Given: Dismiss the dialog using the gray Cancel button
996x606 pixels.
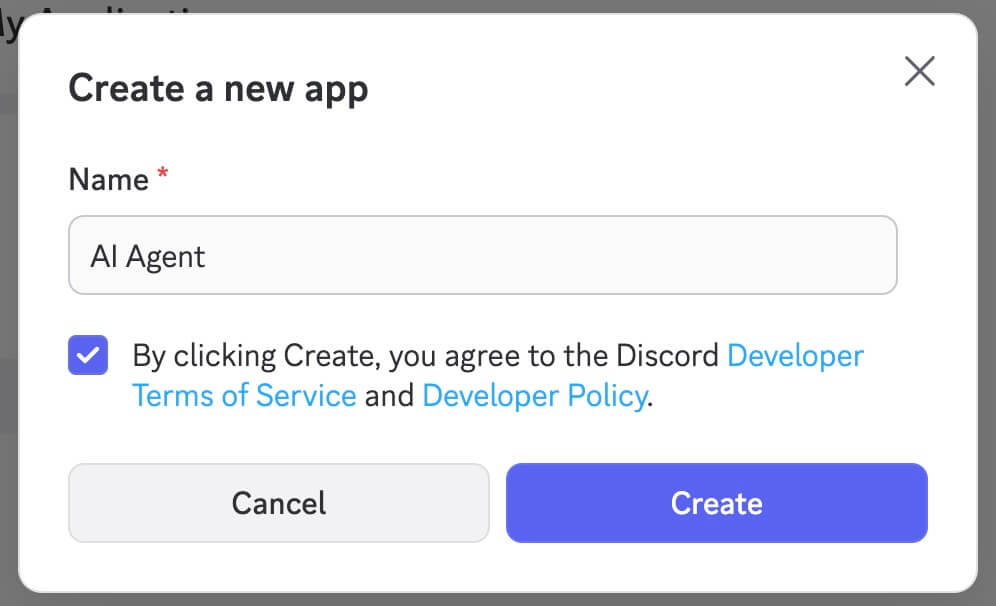Looking at the screenshot, I should click(x=278, y=502).
